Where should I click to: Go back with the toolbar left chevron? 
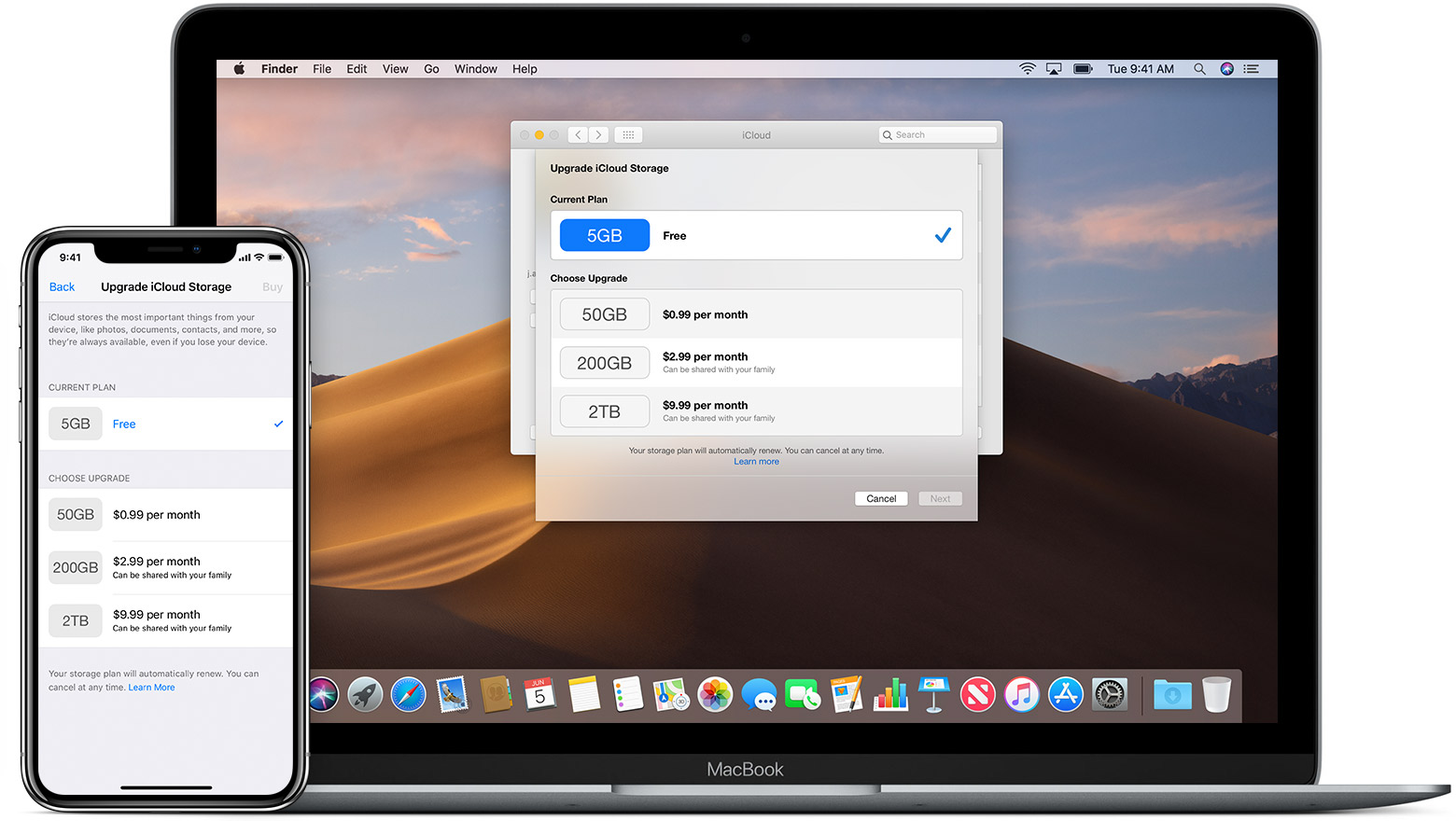tap(578, 135)
